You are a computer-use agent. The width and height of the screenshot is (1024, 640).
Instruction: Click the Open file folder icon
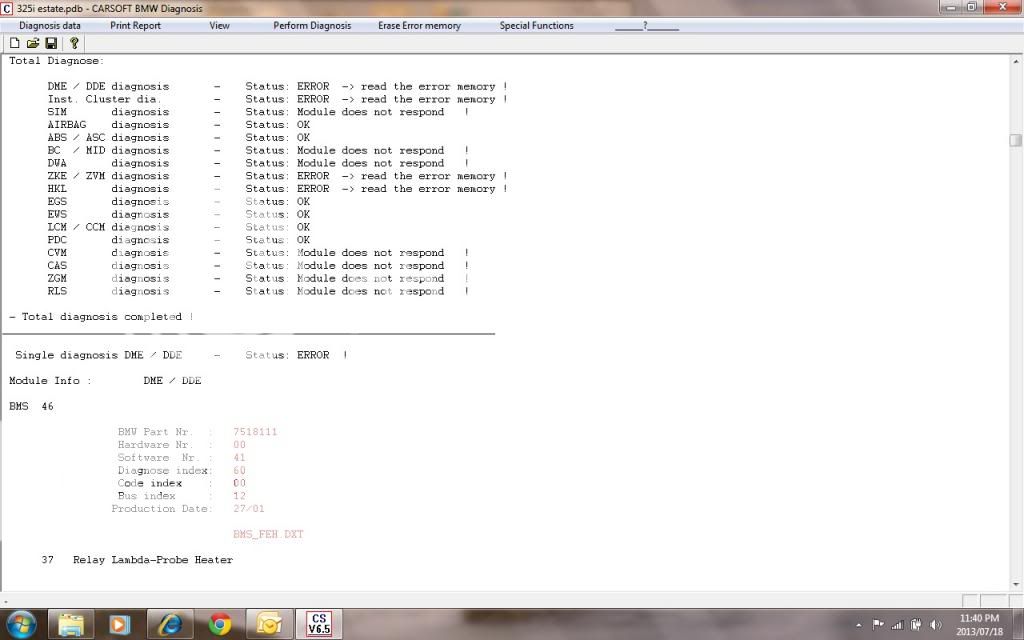pos(32,43)
